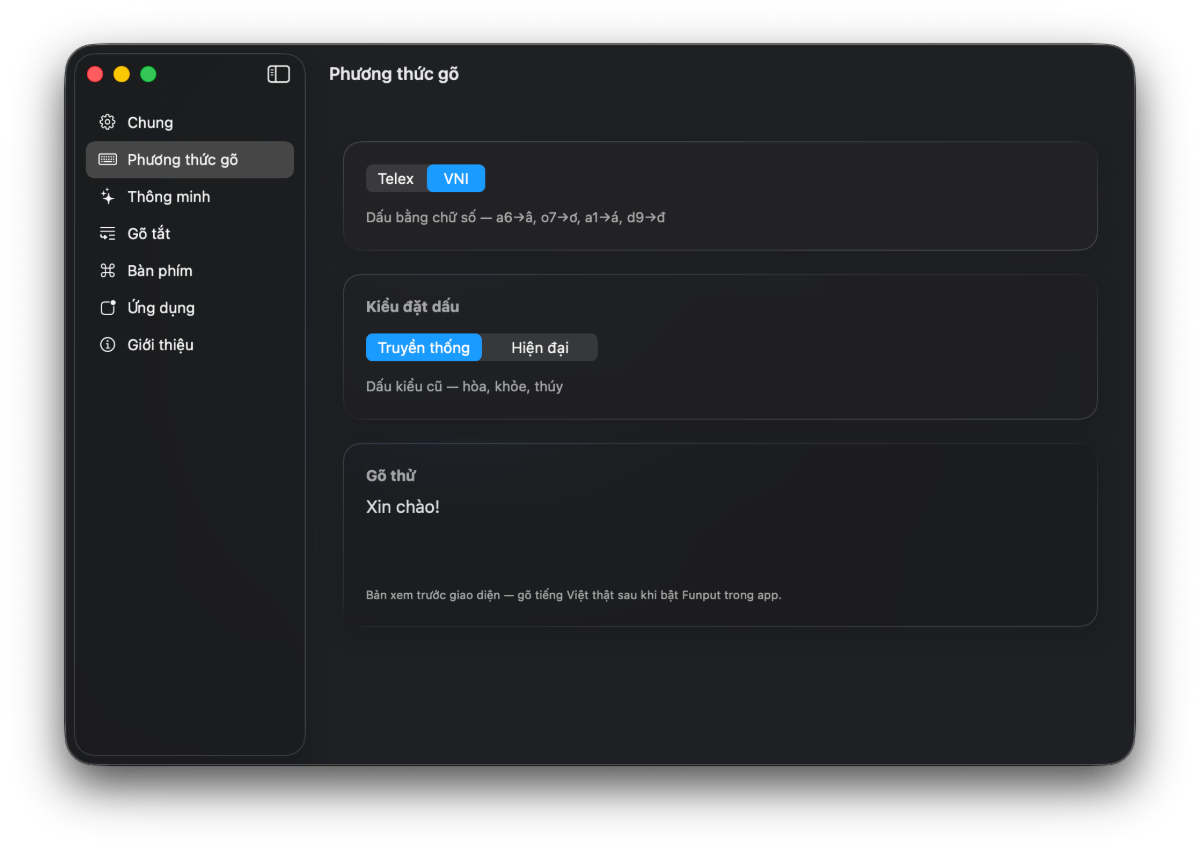The width and height of the screenshot is (1200, 851).
Task: Switch input method to Telex
Action: point(396,178)
